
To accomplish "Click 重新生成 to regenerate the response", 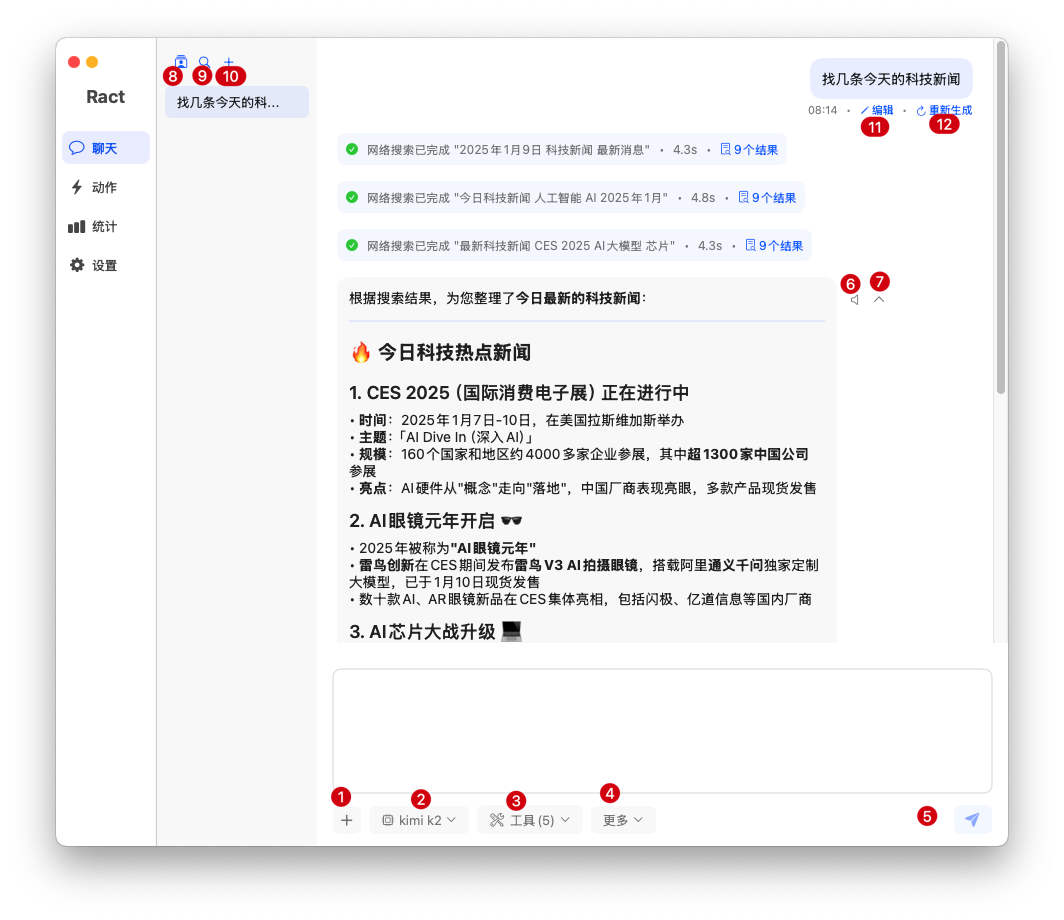I will (x=944, y=110).
